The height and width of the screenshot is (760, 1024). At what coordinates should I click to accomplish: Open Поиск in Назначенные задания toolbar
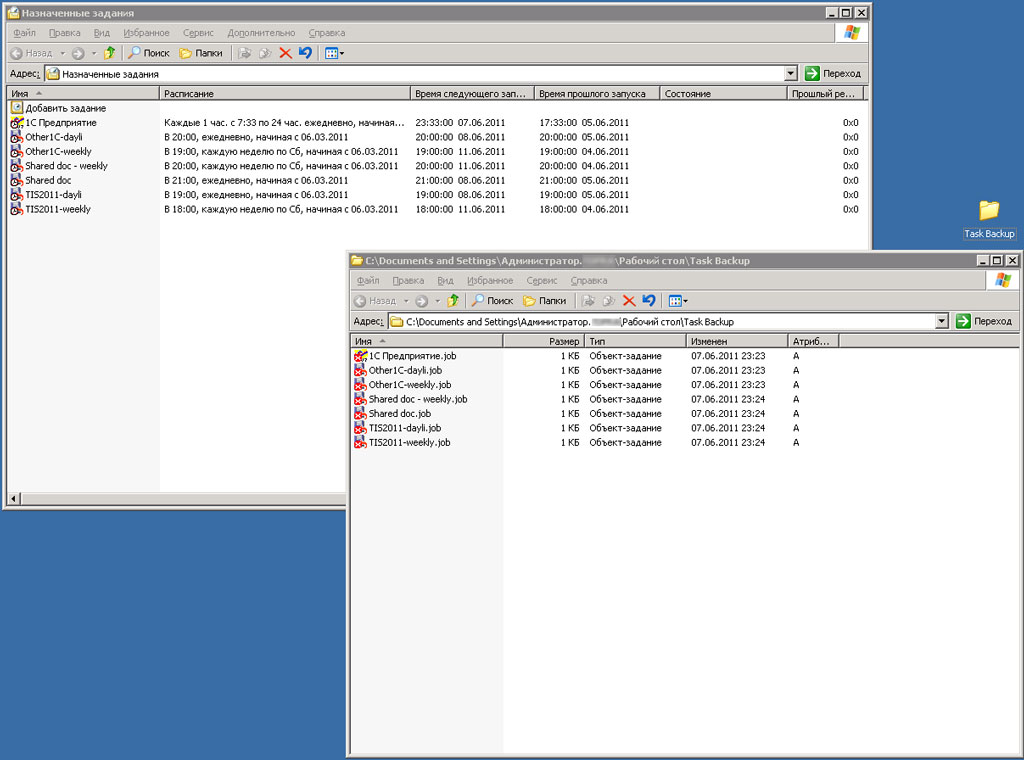tap(148, 53)
